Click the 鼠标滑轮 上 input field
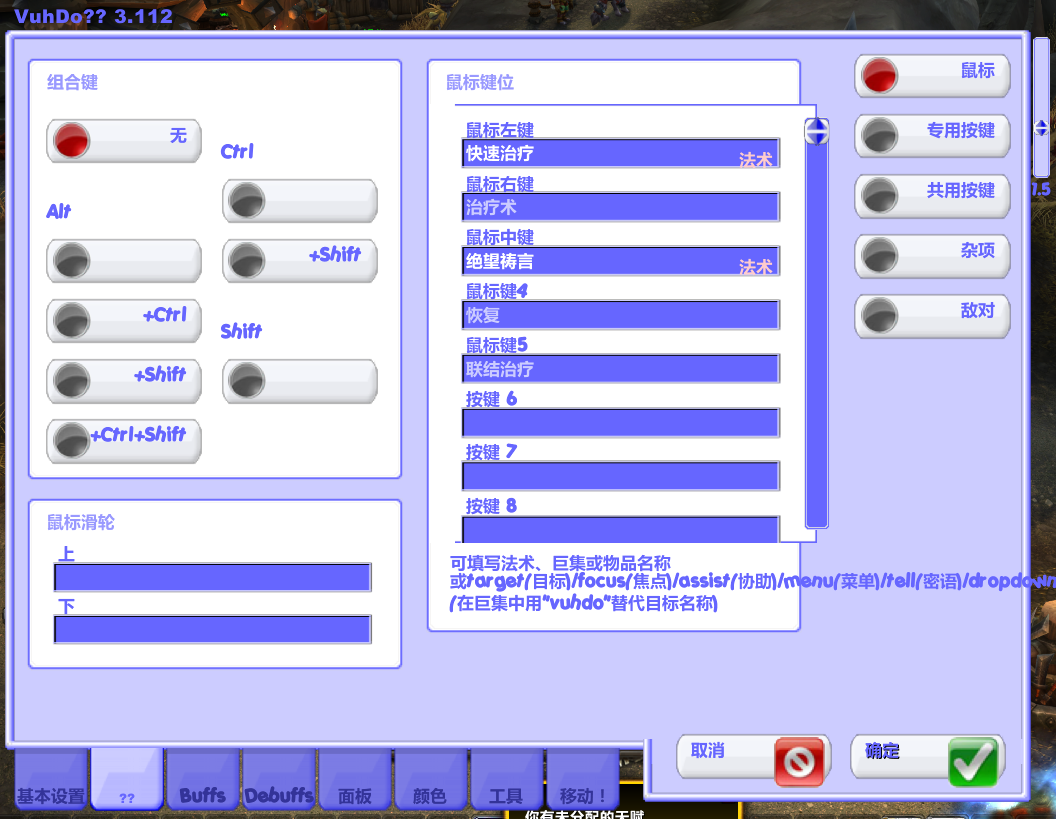This screenshot has height=819, width=1056. 212,578
